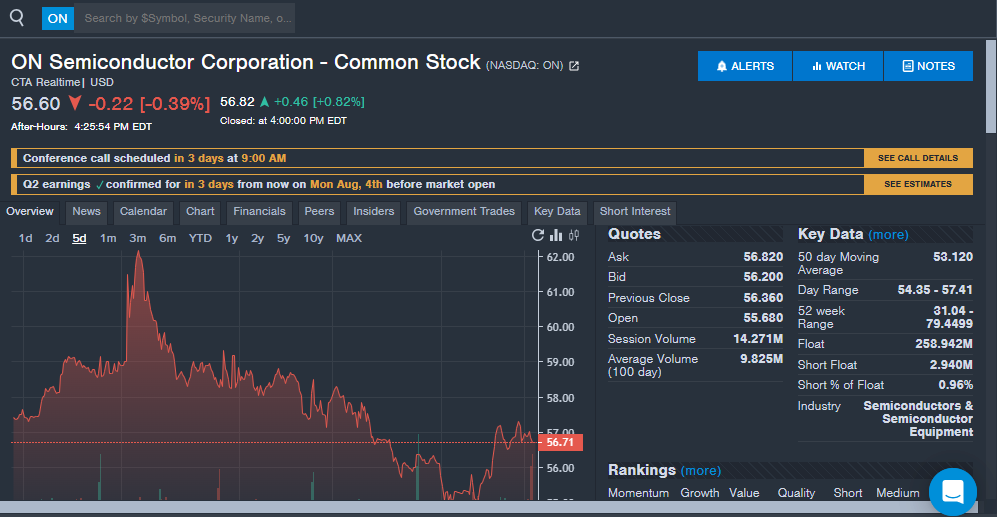The image size is (997, 517).
Task: Click the ALERTS bell button
Action: [745, 66]
